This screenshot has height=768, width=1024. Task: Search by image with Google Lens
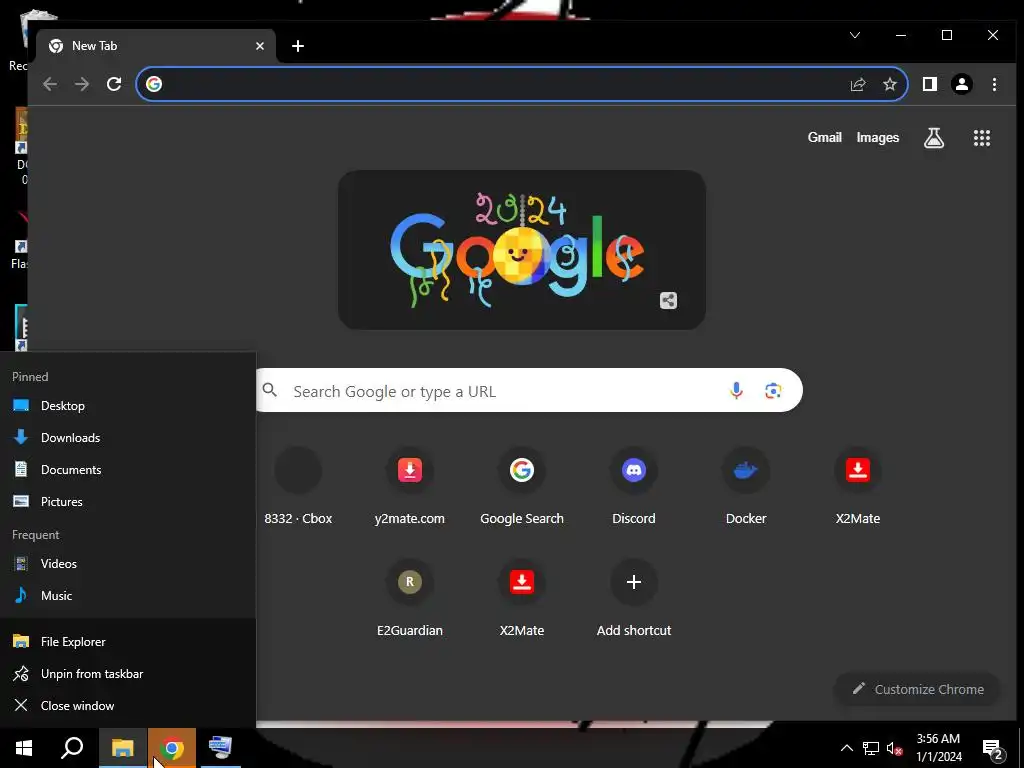773,391
